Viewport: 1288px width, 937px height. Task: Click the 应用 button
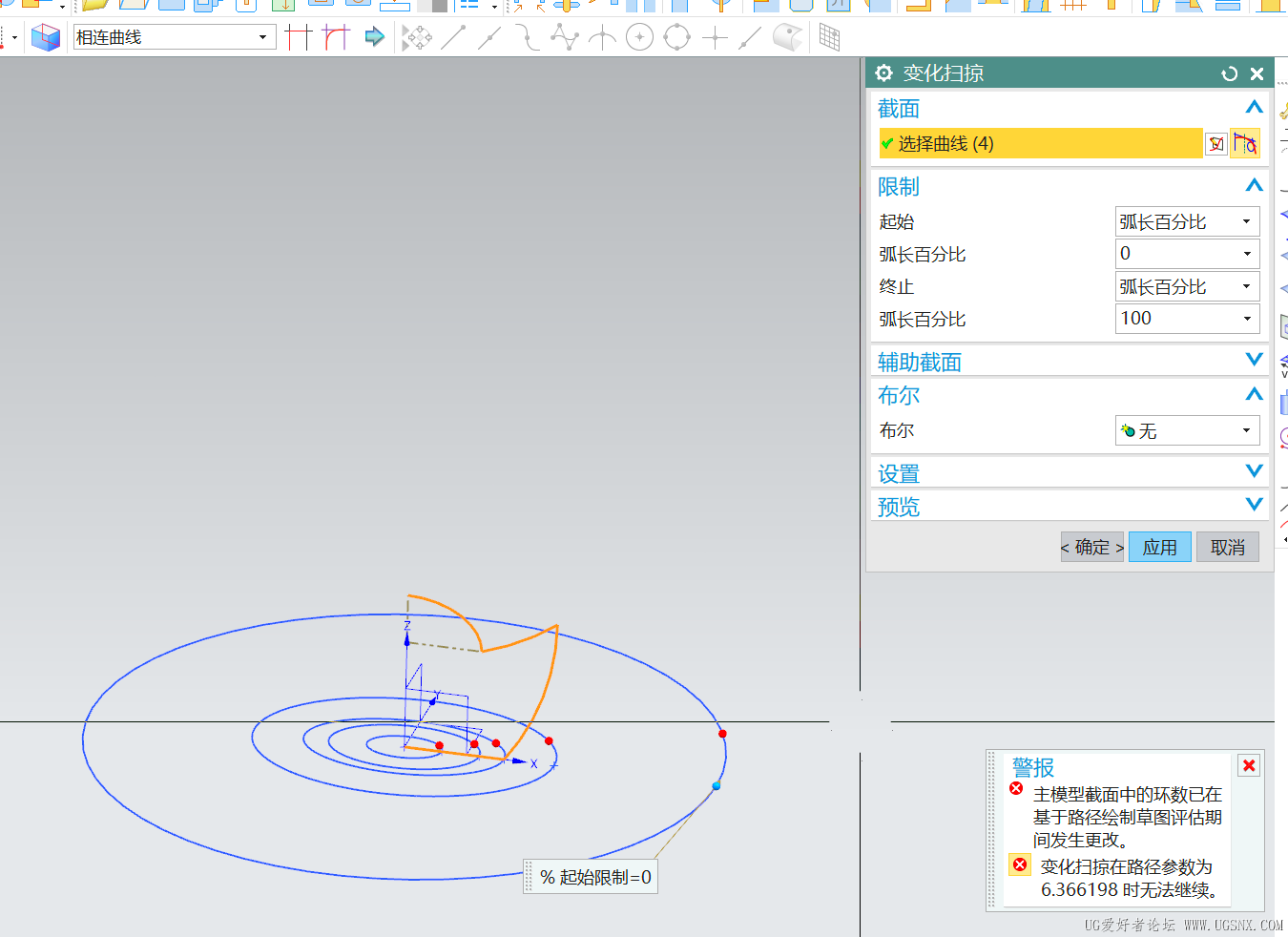click(x=1159, y=548)
